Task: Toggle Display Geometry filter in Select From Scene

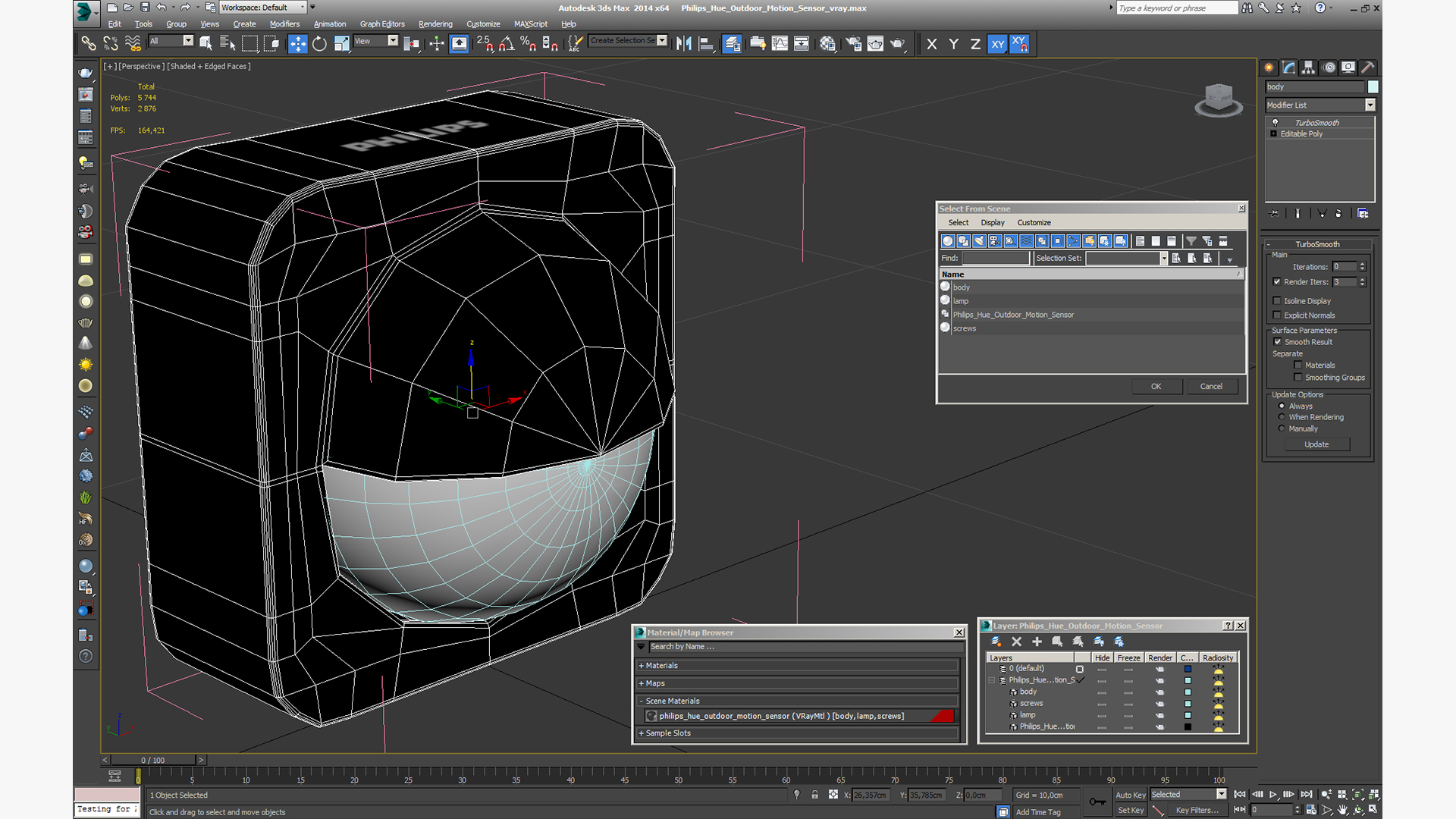Action: click(x=947, y=241)
